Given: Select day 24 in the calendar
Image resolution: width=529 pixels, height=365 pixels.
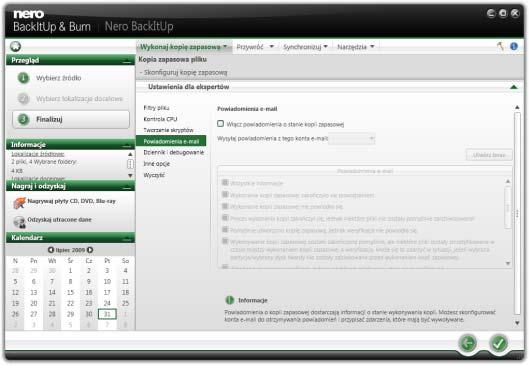Looking at the screenshot, I should 107,303.
